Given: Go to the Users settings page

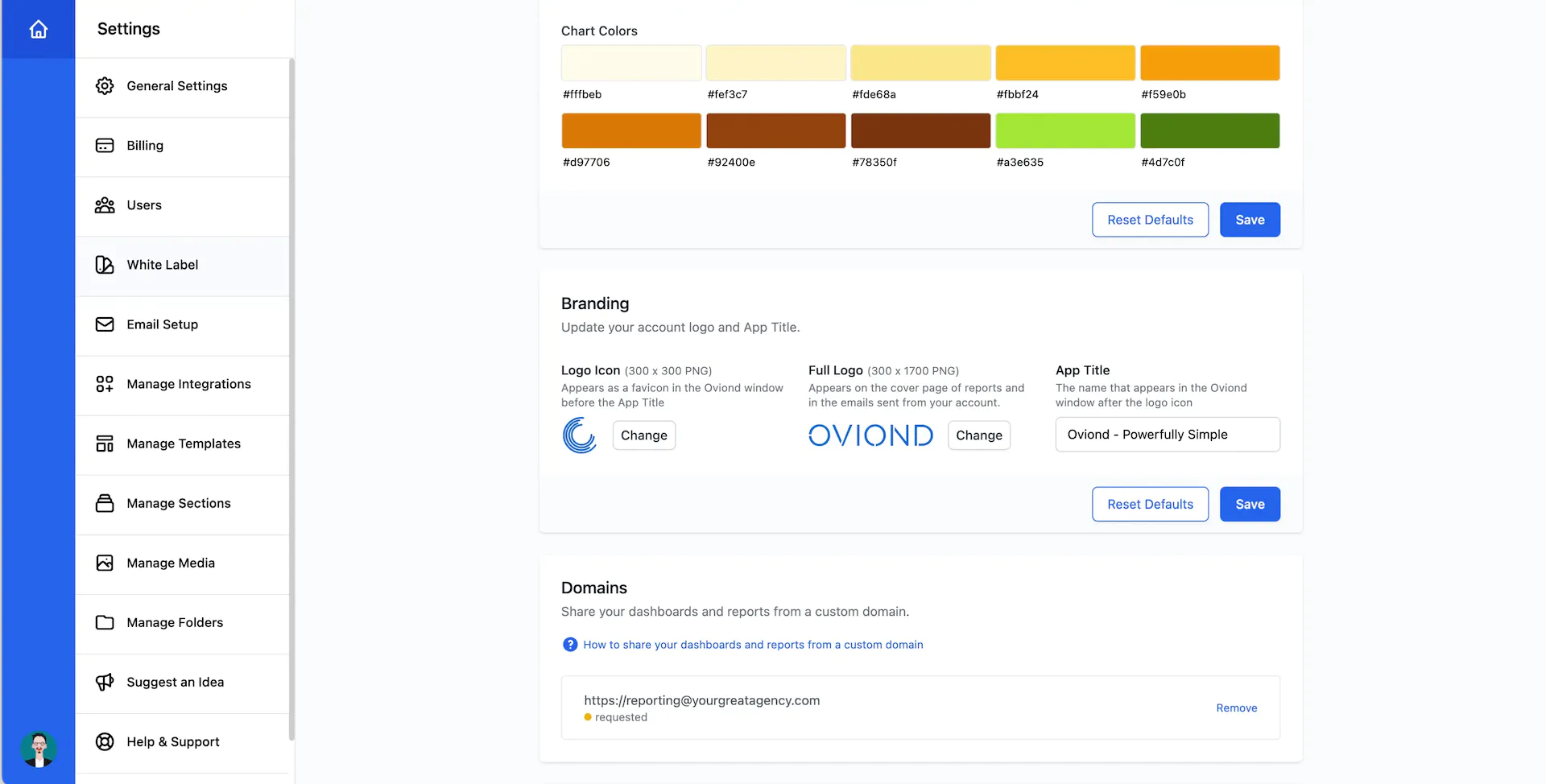Looking at the screenshot, I should coord(183,205).
